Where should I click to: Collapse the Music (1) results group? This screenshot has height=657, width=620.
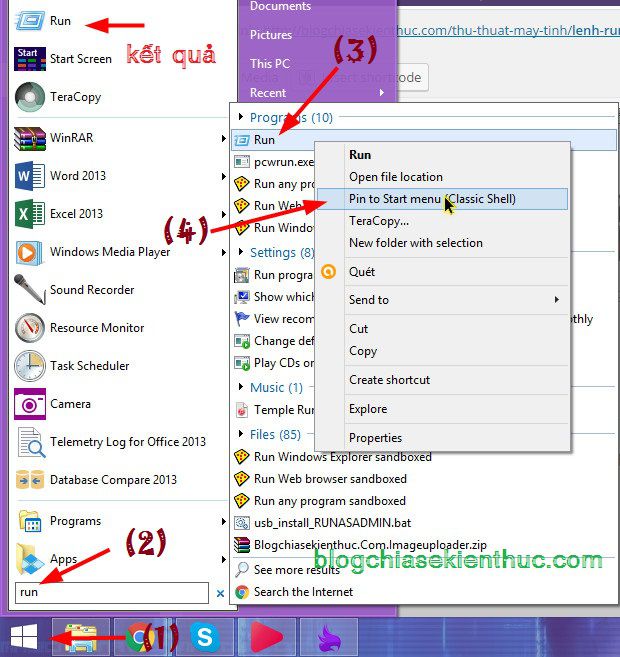(x=240, y=386)
